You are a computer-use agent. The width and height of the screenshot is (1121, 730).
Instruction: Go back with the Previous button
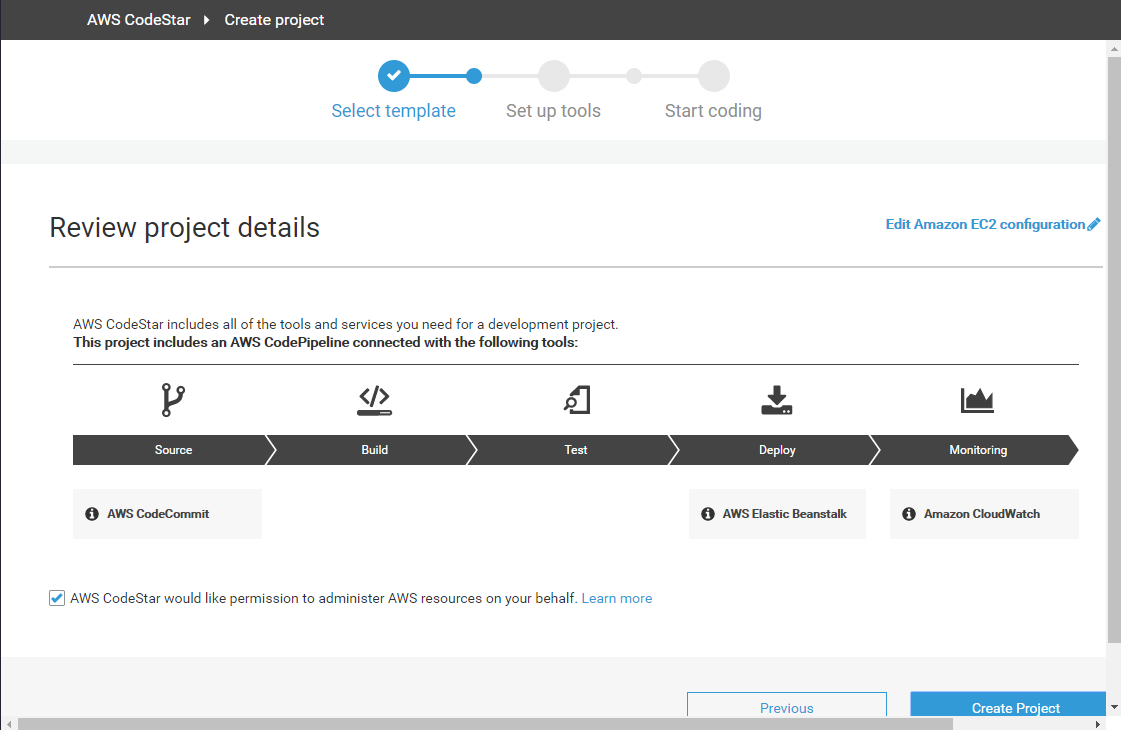click(x=786, y=707)
